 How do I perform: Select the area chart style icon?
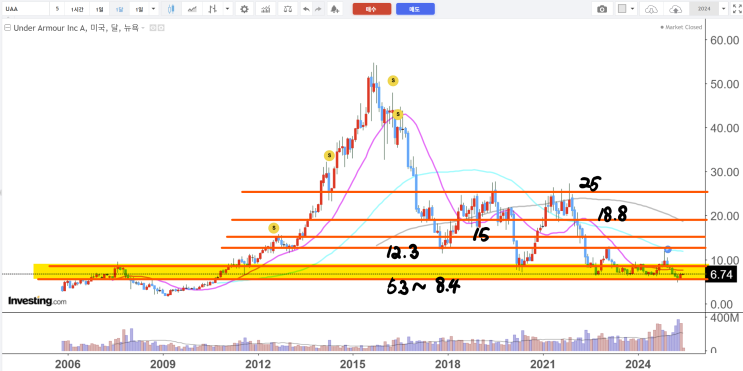192,9
